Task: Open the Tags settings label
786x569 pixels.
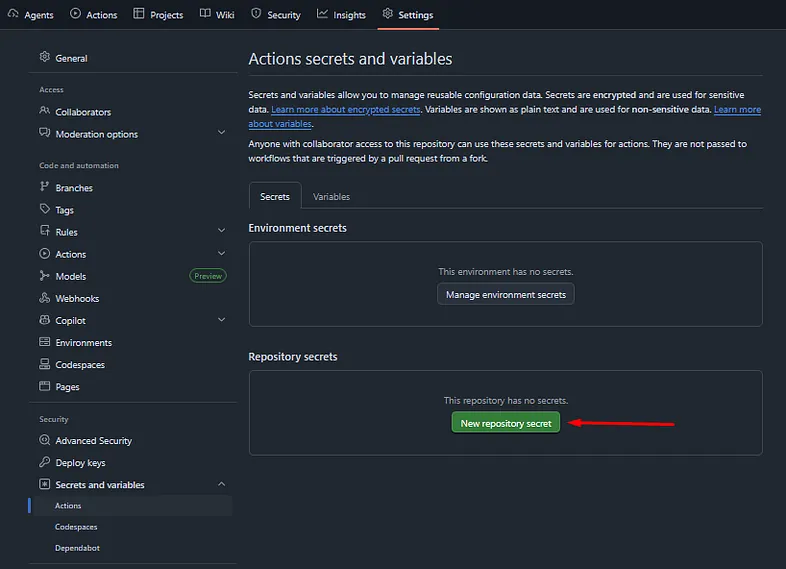Action: [65, 210]
